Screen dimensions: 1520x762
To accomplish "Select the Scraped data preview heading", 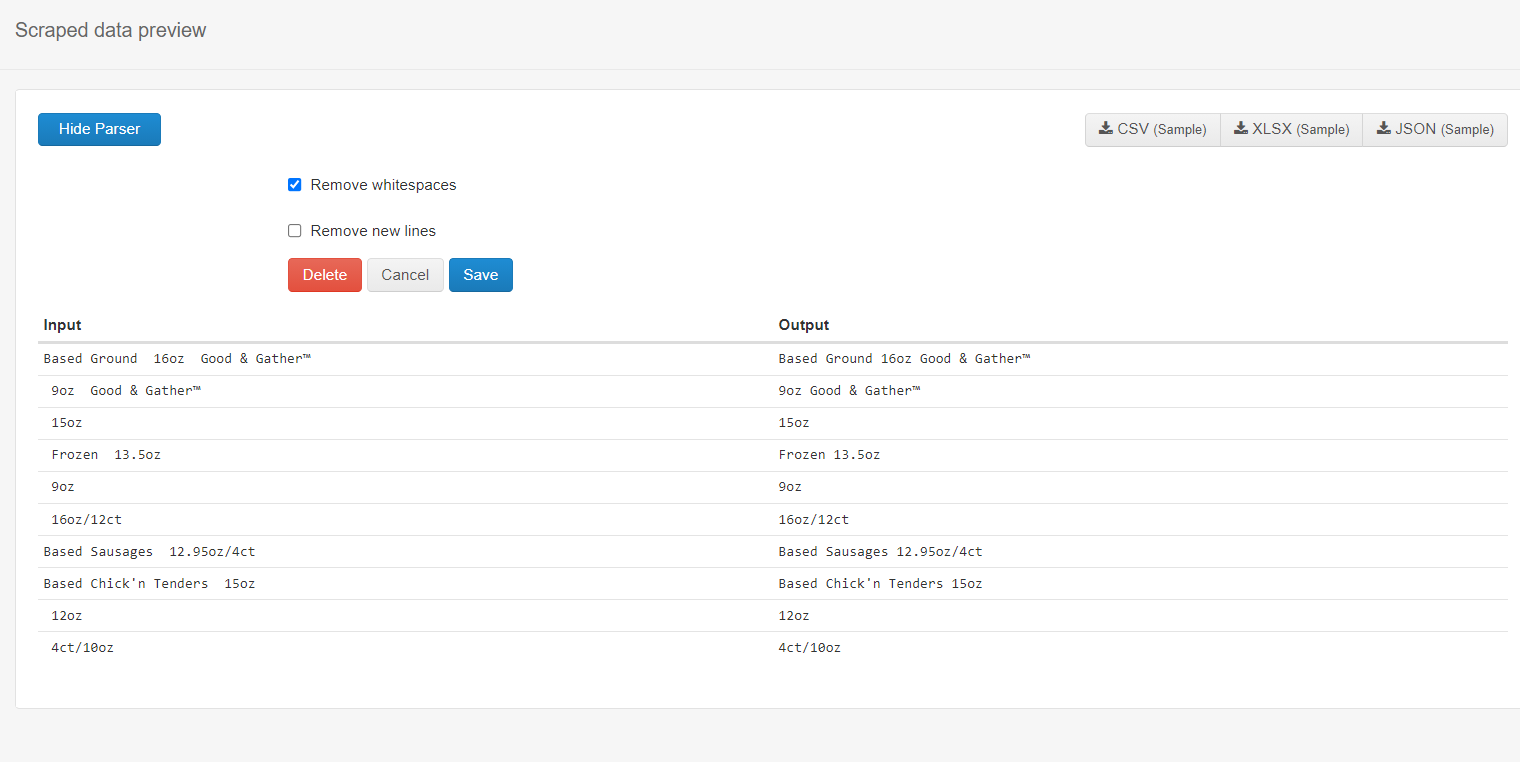I will tap(110, 30).
